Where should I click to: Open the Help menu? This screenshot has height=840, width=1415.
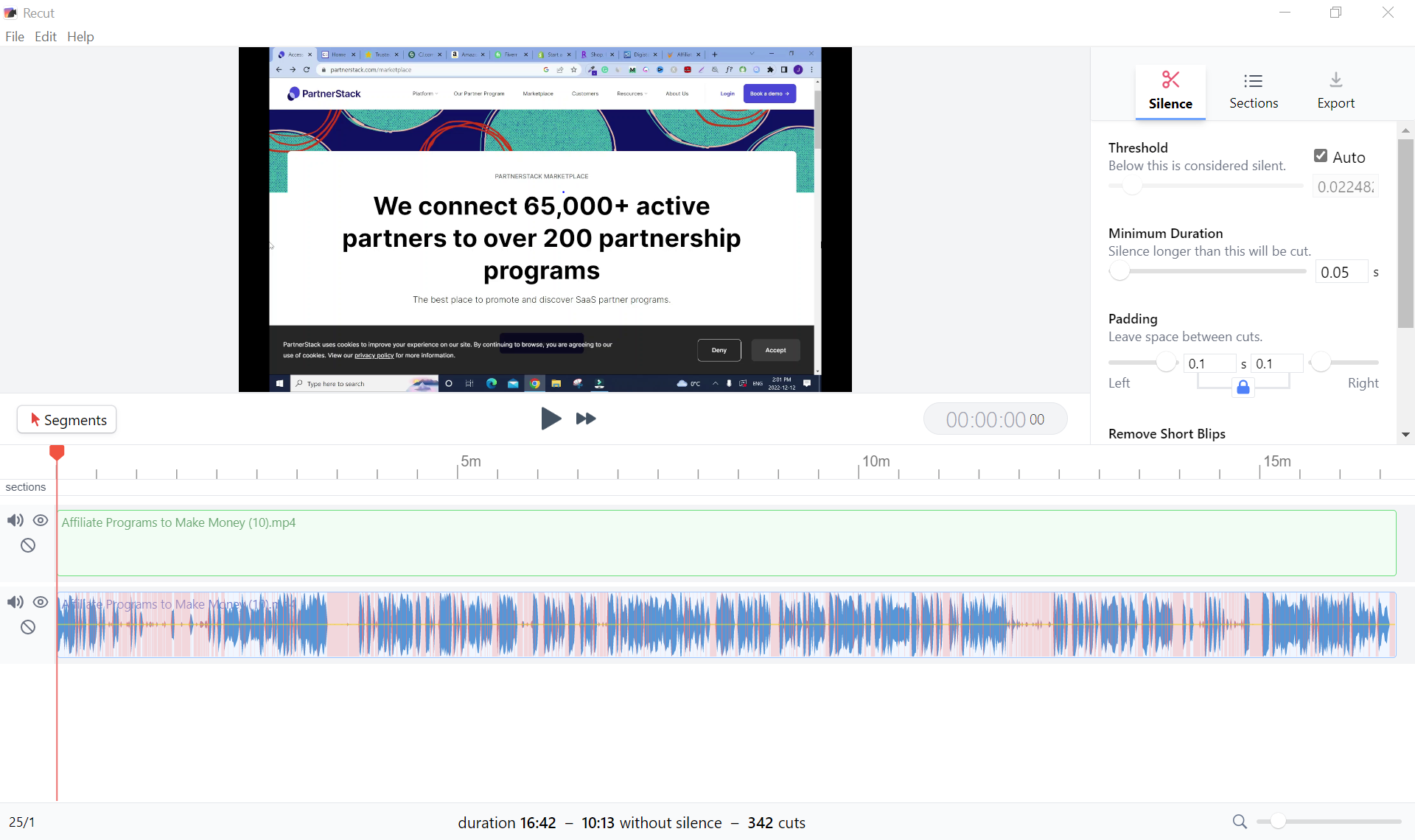[80, 36]
